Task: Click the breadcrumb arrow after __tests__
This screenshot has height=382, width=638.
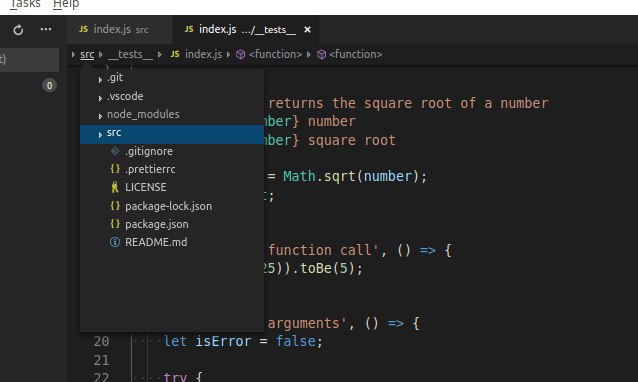Action: coord(160,54)
